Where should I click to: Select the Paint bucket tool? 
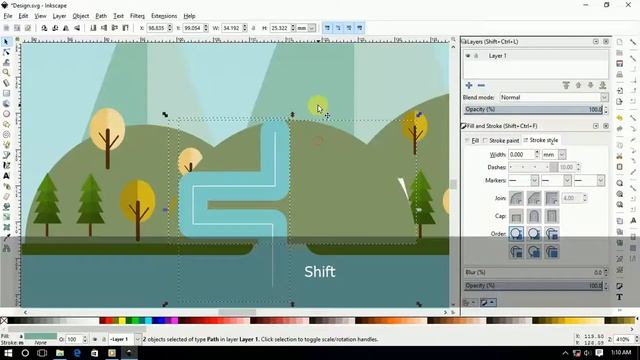point(6,207)
